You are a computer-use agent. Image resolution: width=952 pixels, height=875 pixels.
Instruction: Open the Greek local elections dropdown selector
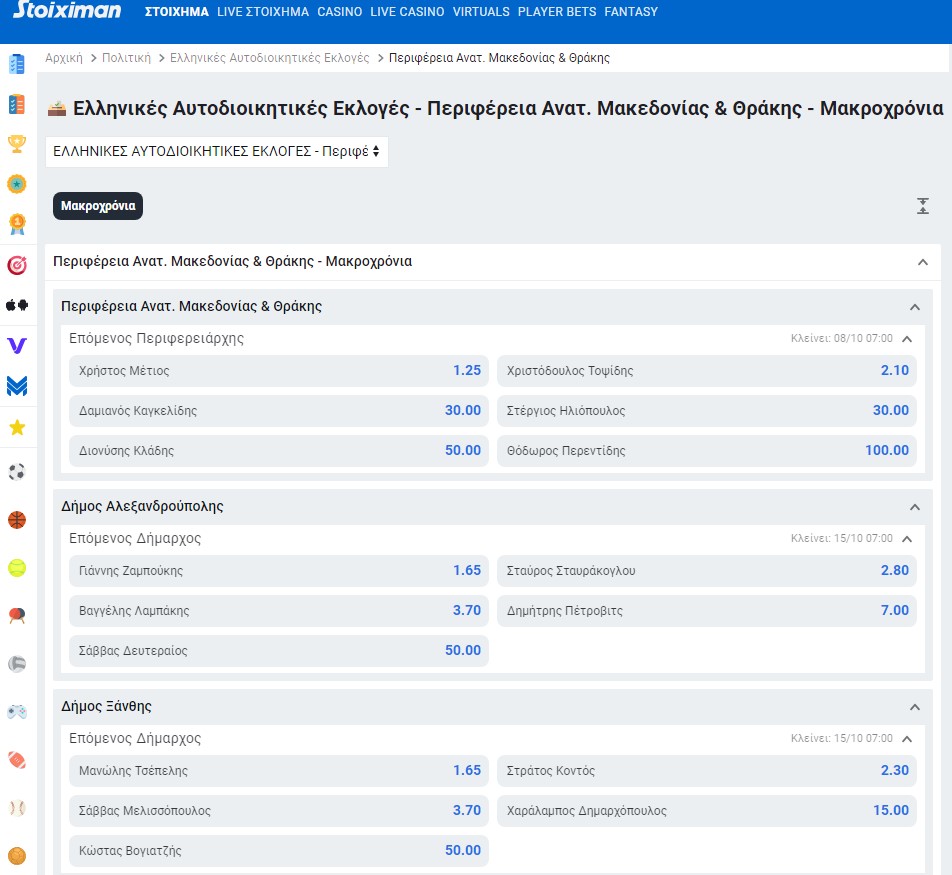pyautogui.click(x=216, y=152)
